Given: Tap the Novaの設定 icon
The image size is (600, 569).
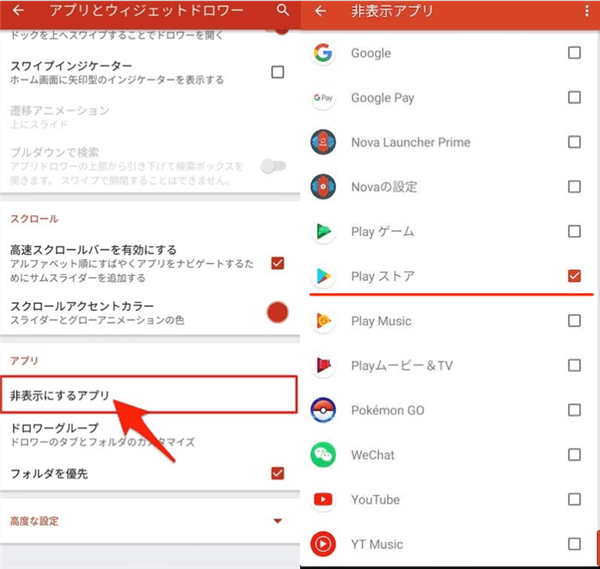Looking at the screenshot, I should [323, 187].
